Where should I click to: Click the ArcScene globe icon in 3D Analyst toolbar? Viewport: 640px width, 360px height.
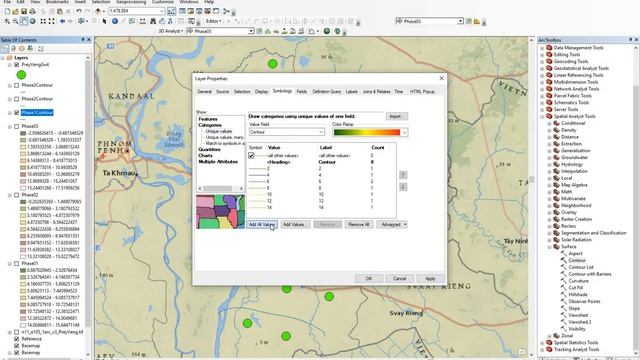pos(327,31)
